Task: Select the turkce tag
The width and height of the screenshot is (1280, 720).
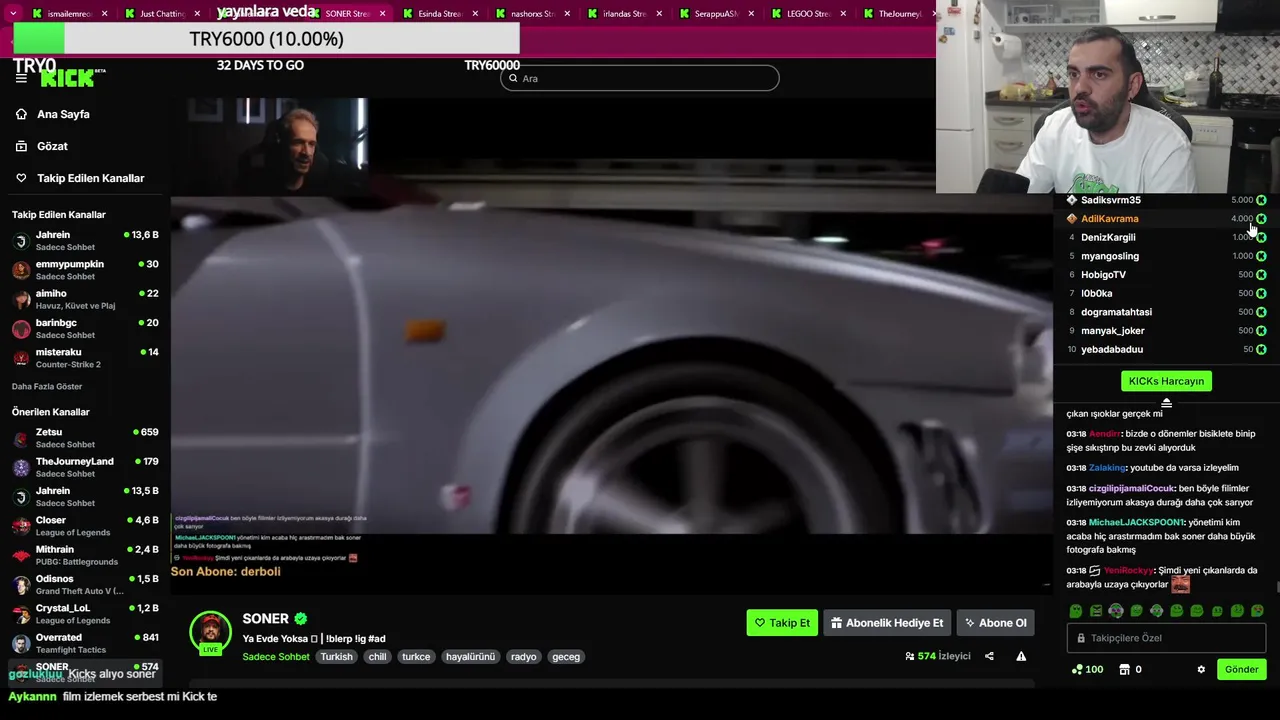Action: (416, 657)
